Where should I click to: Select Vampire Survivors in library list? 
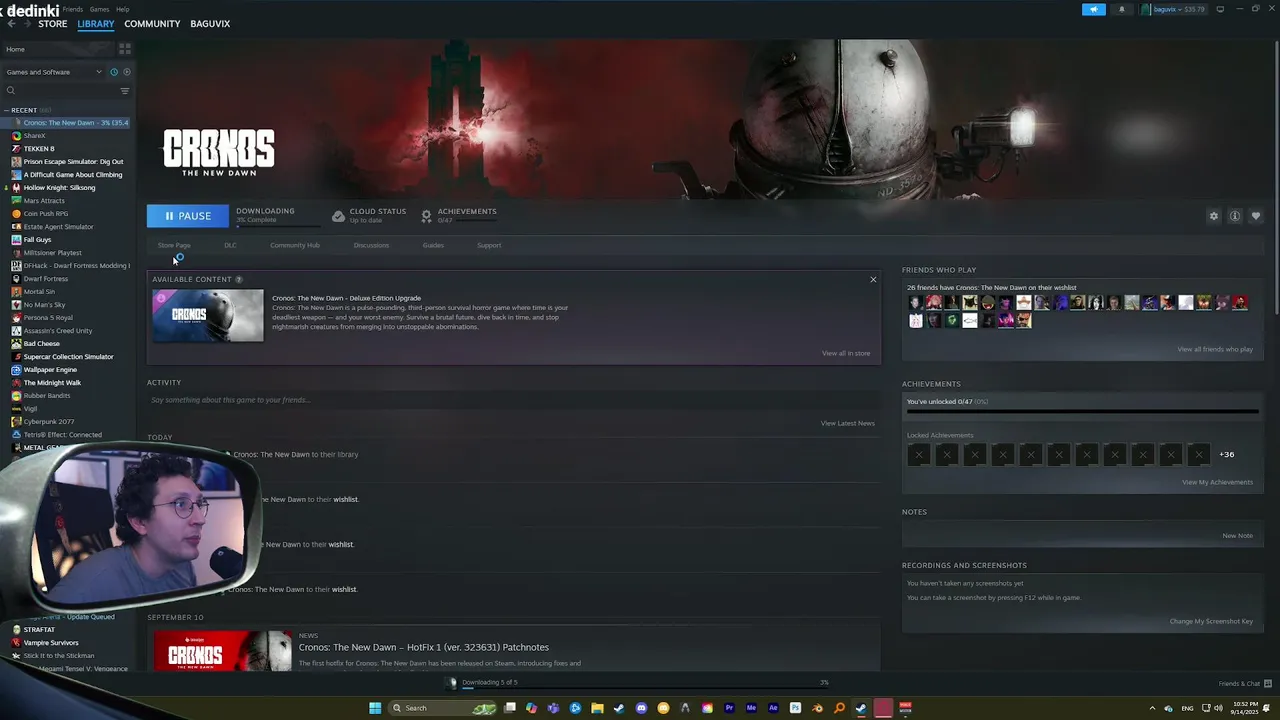coord(50,642)
